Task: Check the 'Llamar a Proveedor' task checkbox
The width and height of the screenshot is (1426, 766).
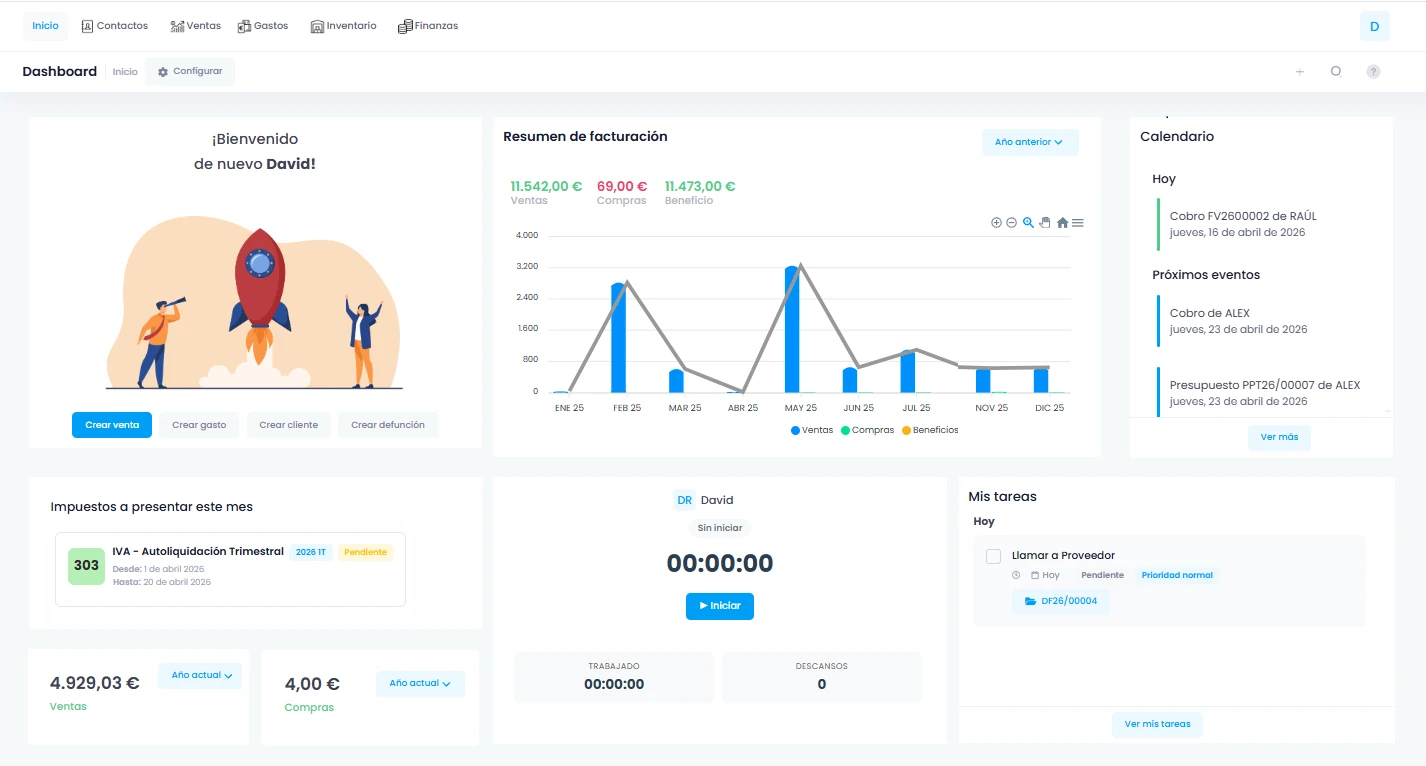Action: pyautogui.click(x=993, y=556)
